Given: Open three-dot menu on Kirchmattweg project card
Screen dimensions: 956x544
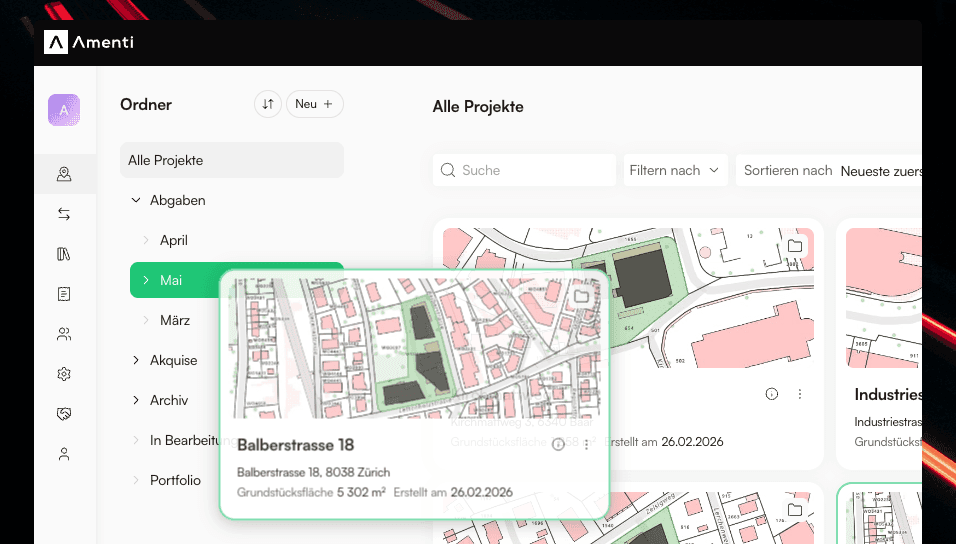Looking at the screenshot, I should coord(800,394).
